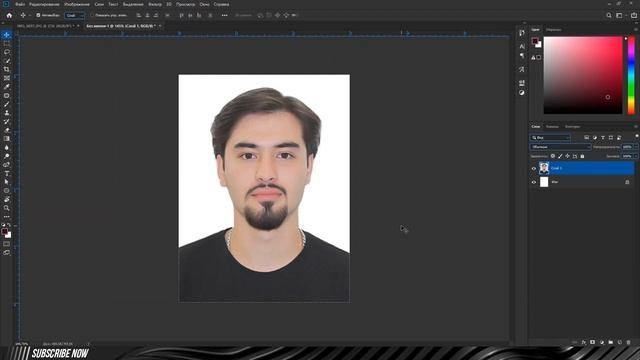Toggle lock image pixels brush icon

[x=560, y=156]
